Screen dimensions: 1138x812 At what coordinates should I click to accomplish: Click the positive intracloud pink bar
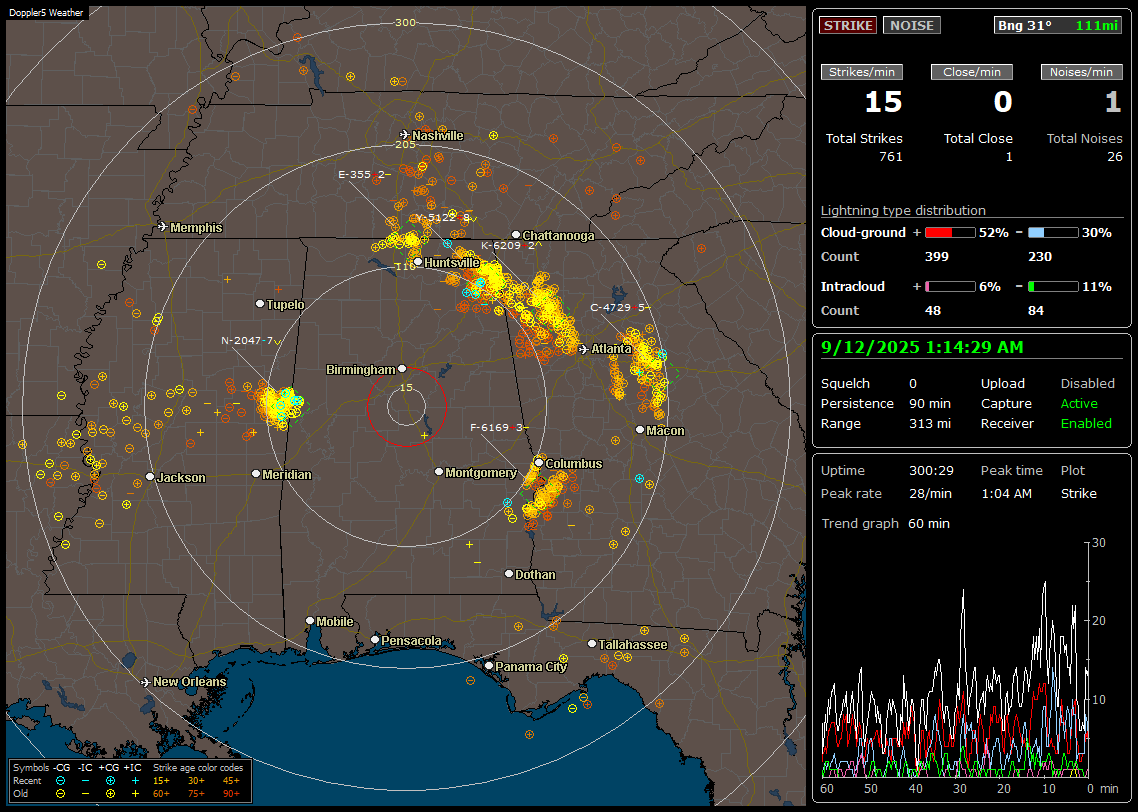(950, 287)
